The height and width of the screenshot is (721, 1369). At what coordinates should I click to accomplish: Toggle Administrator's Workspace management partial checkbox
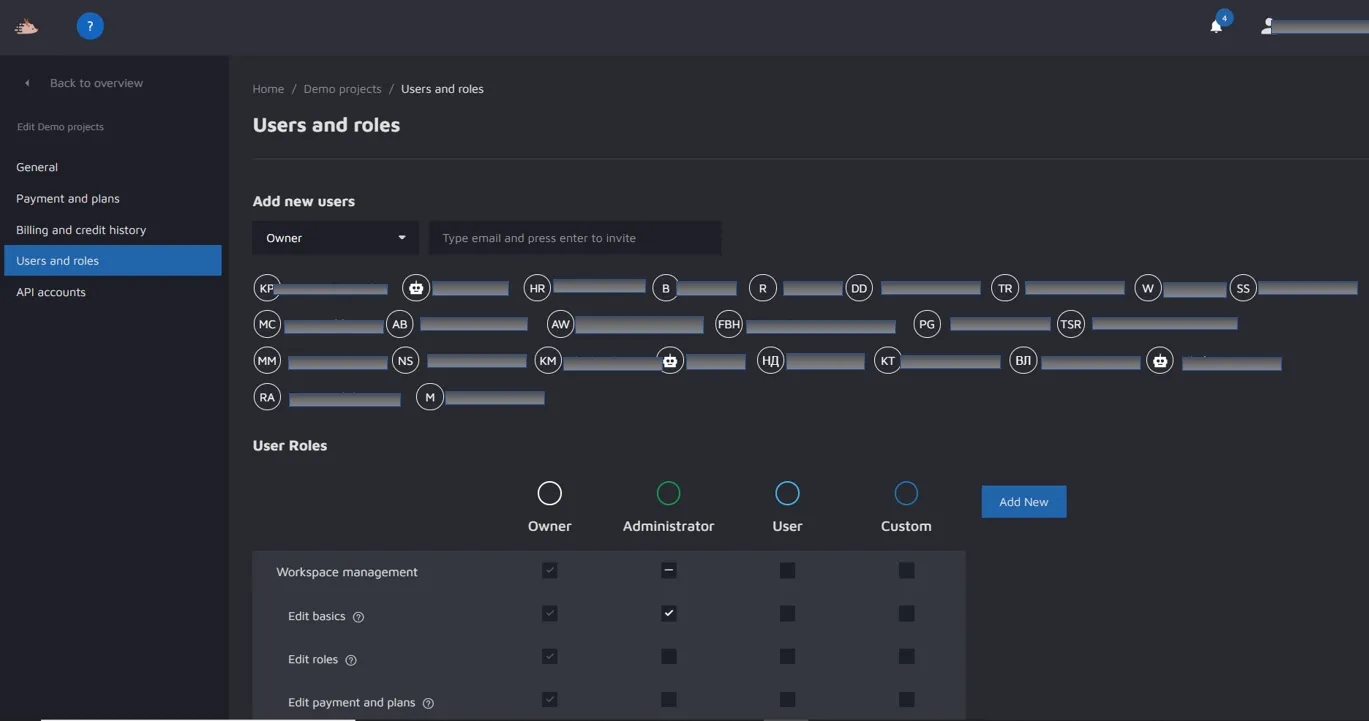(x=669, y=570)
